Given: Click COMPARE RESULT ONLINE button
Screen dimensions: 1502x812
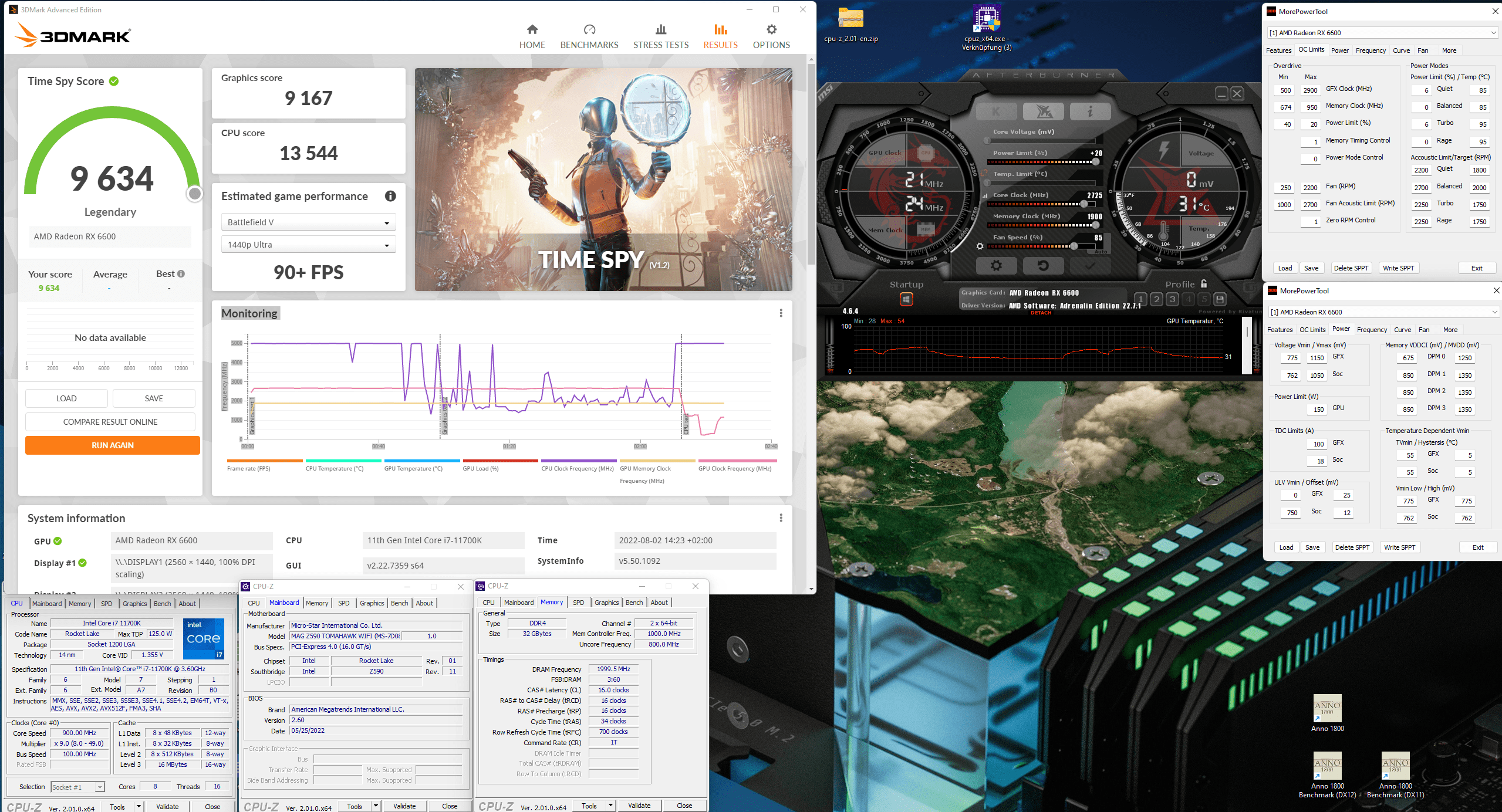Looking at the screenshot, I should point(110,422).
